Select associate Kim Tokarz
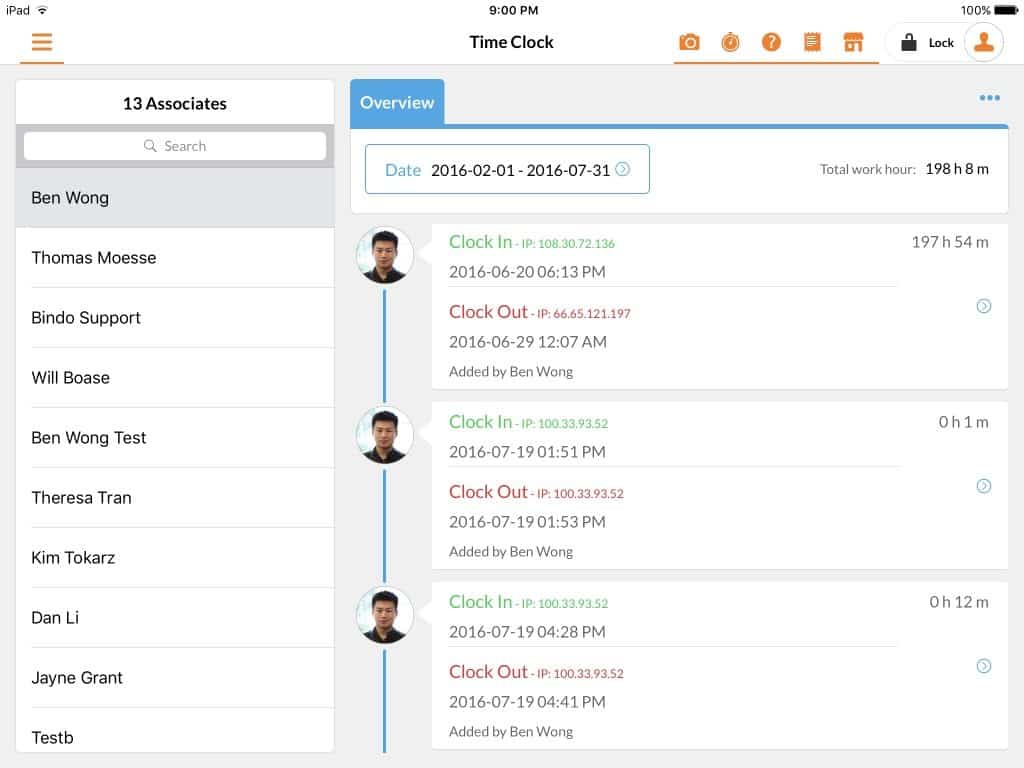Image resolution: width=1024 pixels, height=768 pixels. (175, 558)
